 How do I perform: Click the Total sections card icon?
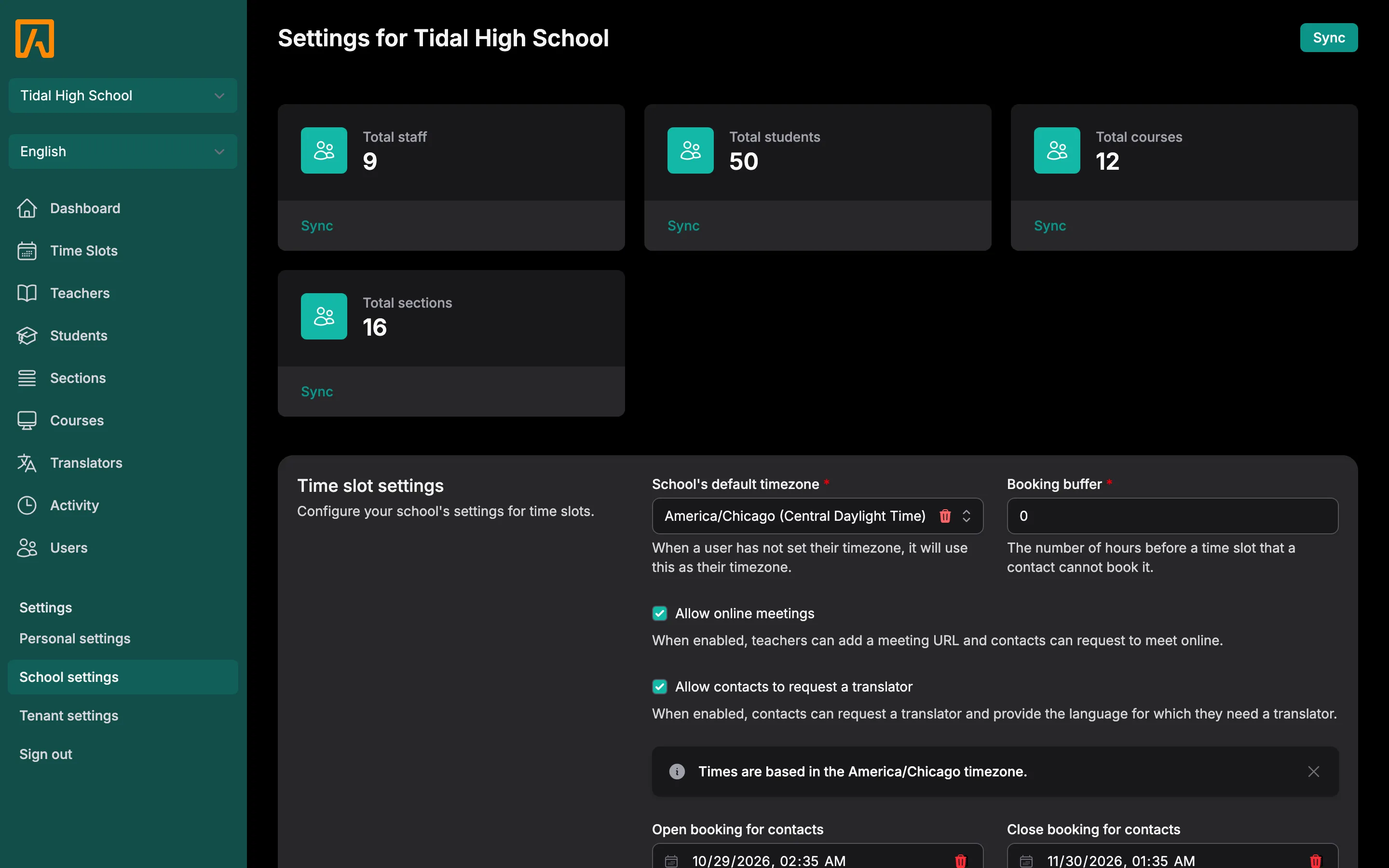click(324, 316)
